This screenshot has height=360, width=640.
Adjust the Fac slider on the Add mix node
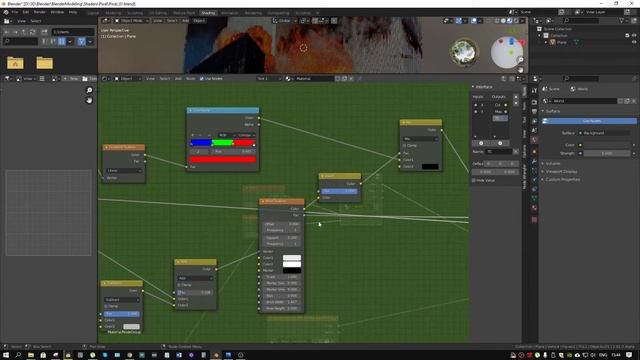195,292
